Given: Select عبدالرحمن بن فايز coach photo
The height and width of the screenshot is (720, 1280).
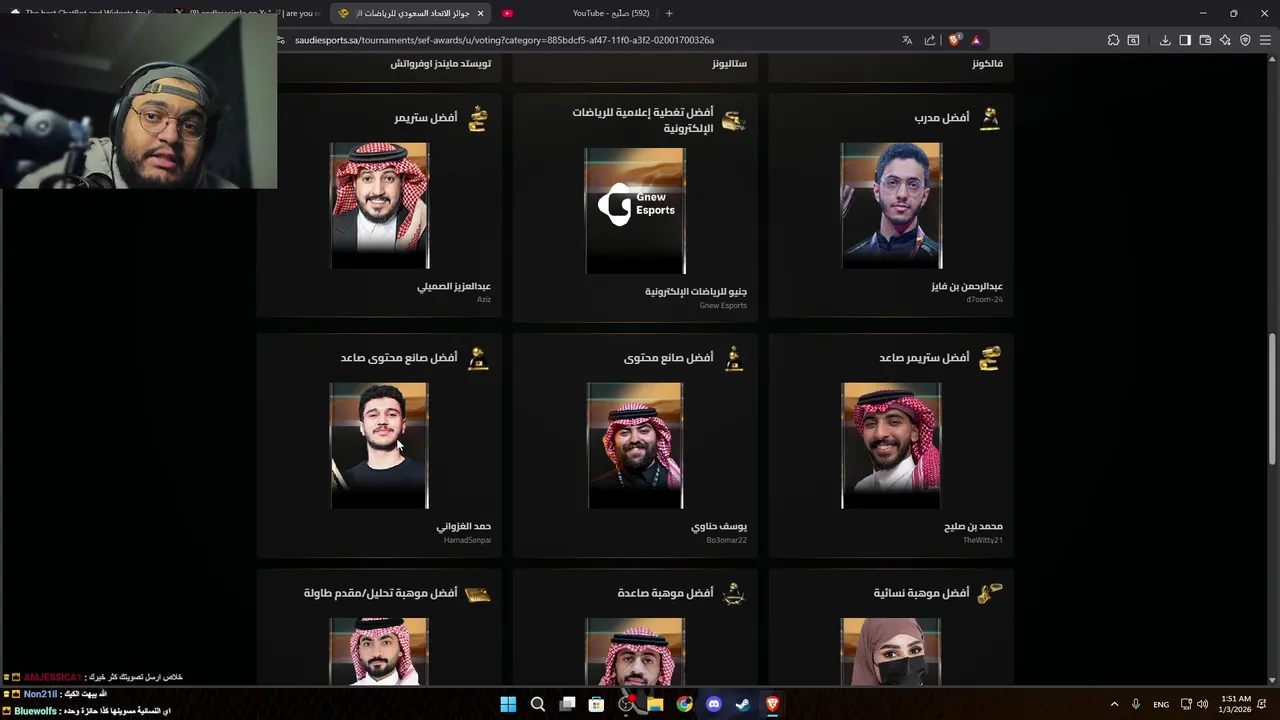Looking at the screenshot, I should [x=891, y=205].
